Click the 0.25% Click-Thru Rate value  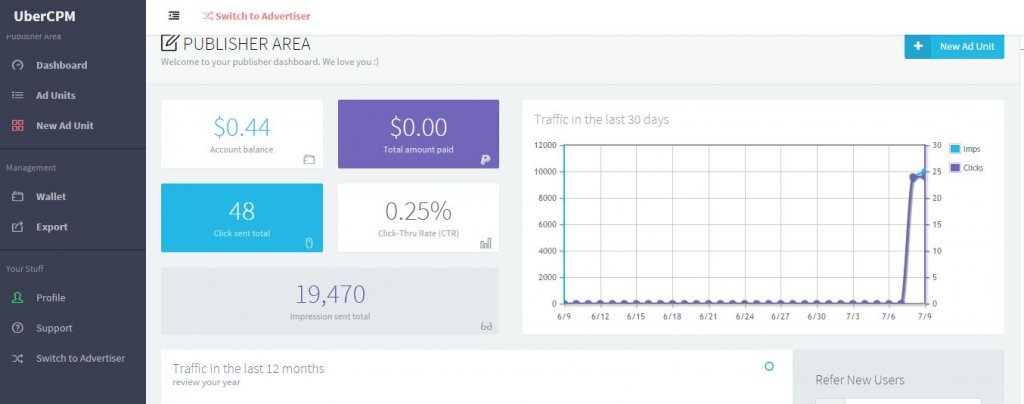[419, 211]
